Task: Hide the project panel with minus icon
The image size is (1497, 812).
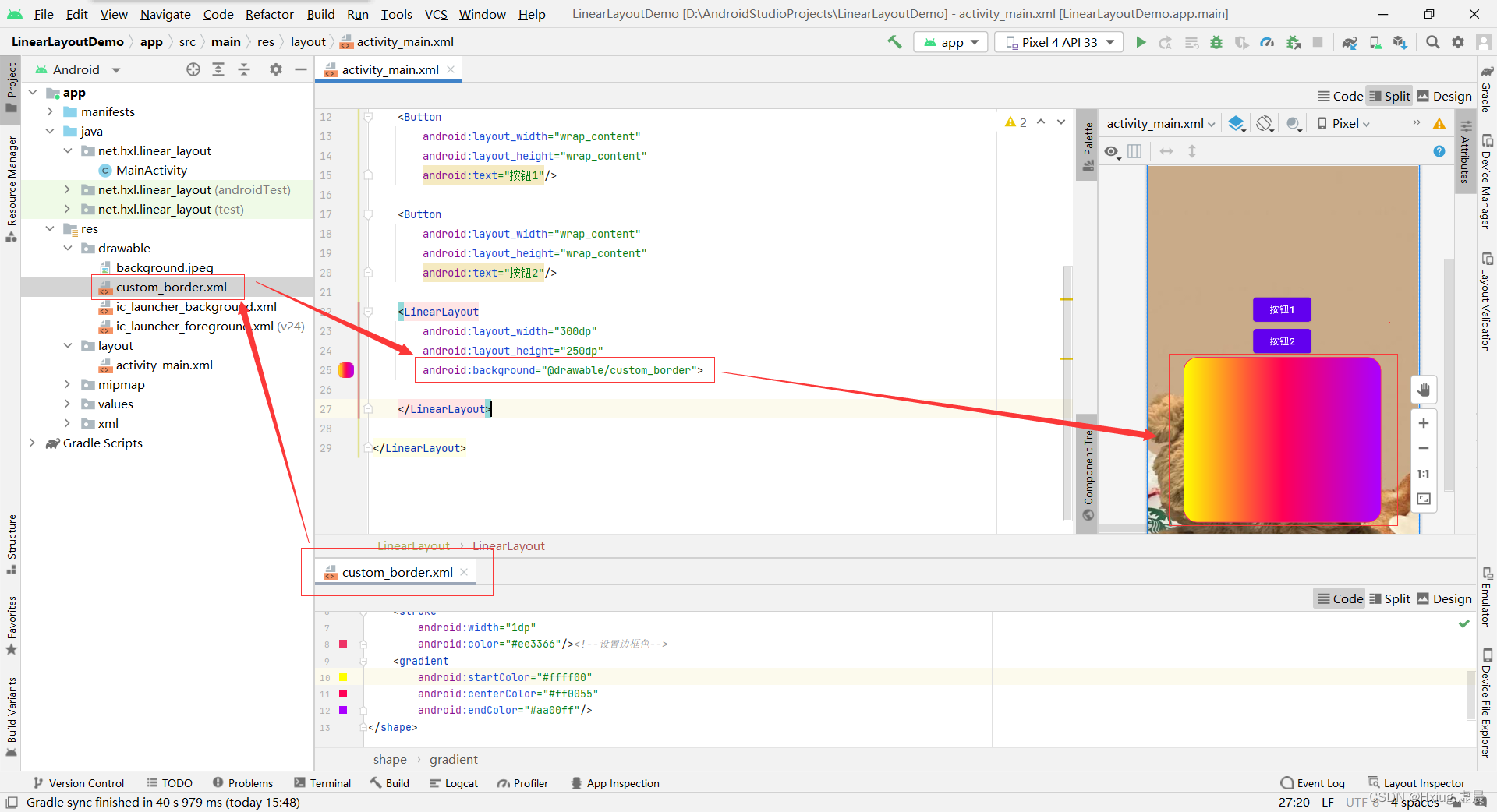Action: pos(300,69)
